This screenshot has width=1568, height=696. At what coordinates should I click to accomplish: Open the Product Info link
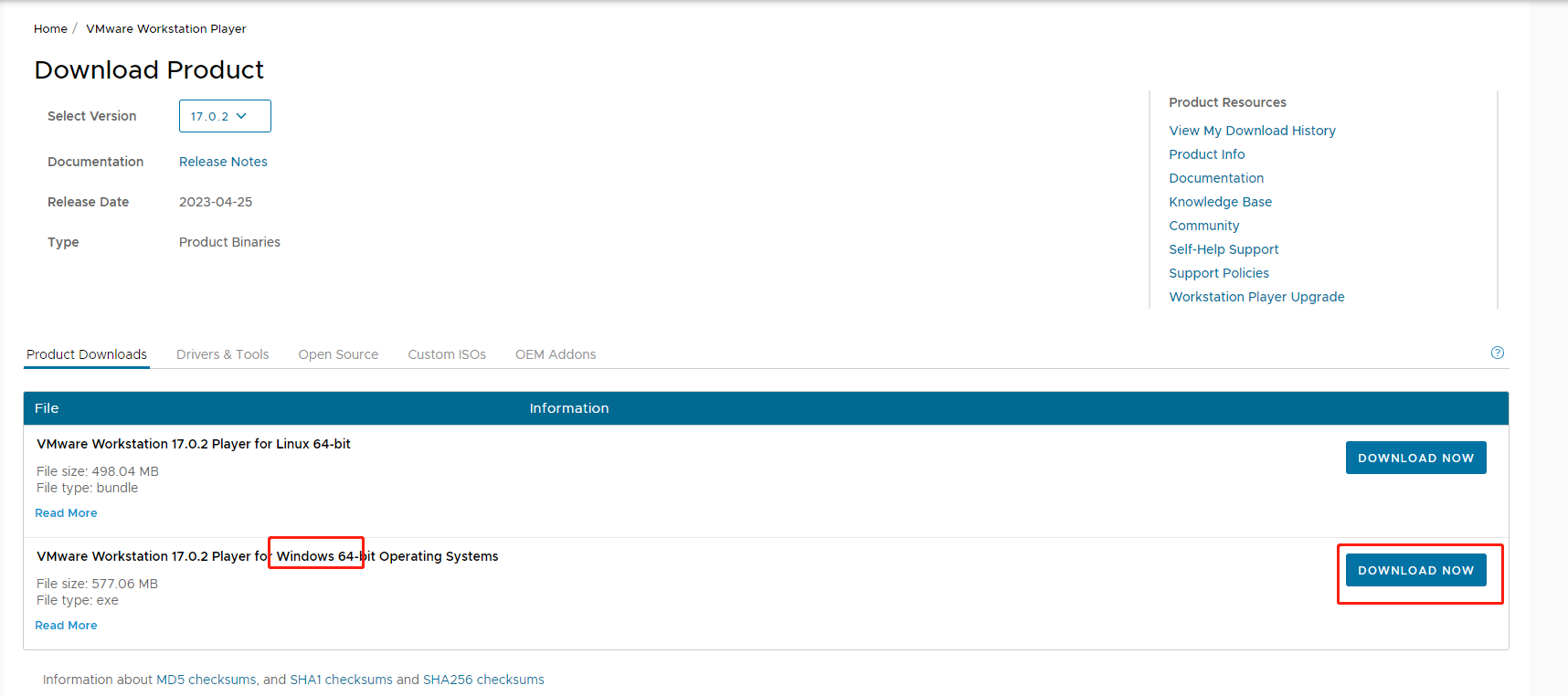[x=1207, y=154]
